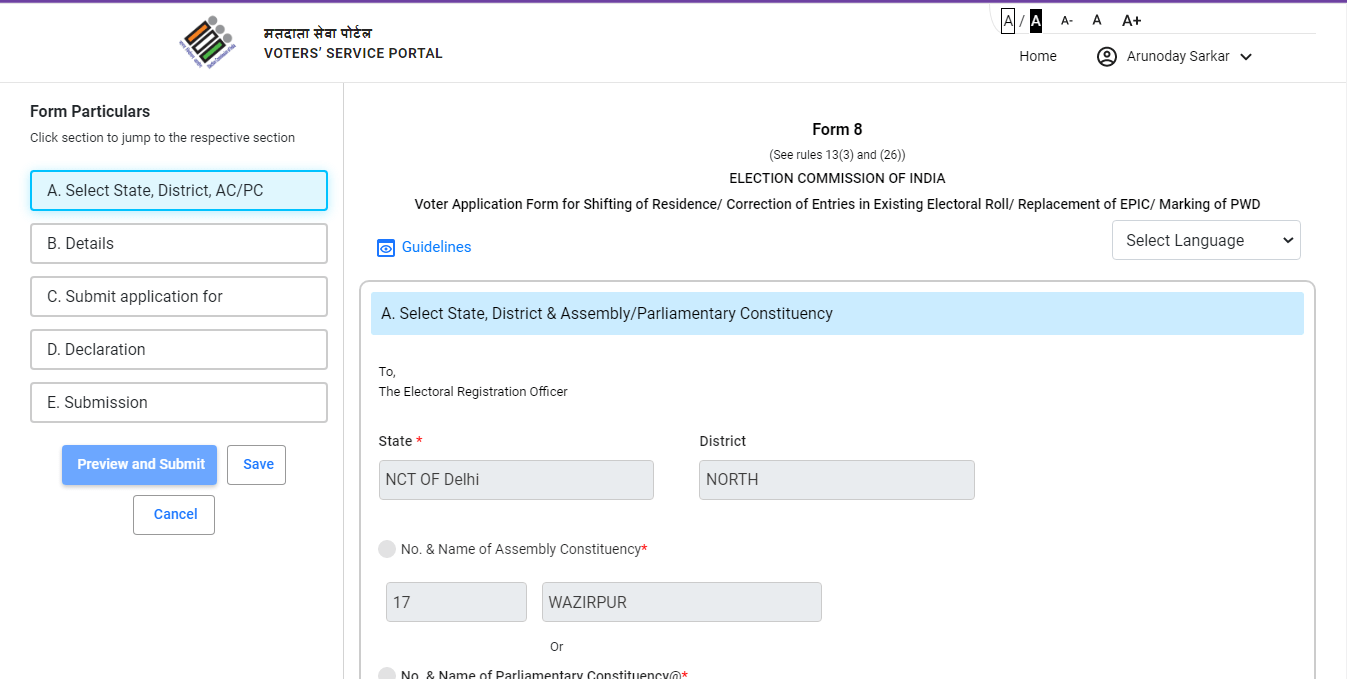Click the user profile avatar icon

pos(1106,57)
